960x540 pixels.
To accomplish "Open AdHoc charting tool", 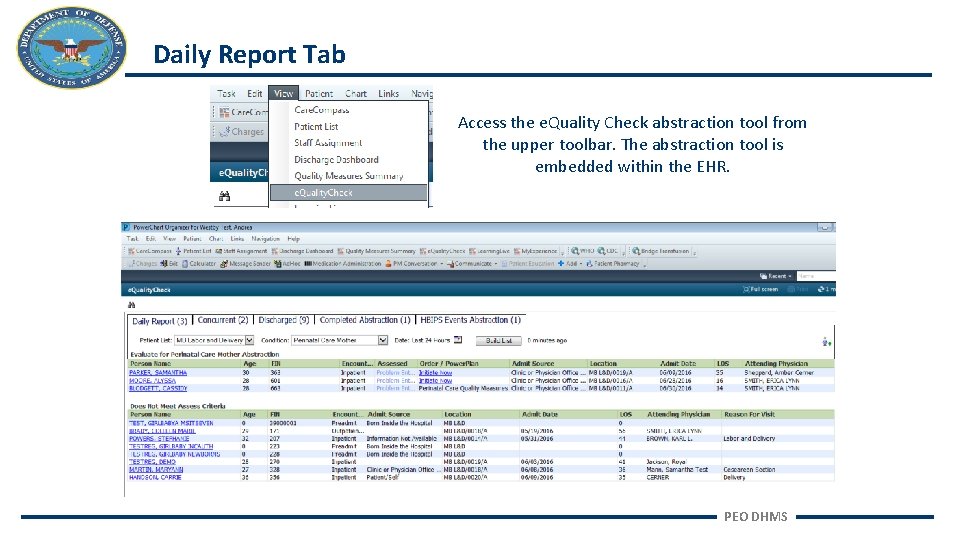I will tap(287, 264).
